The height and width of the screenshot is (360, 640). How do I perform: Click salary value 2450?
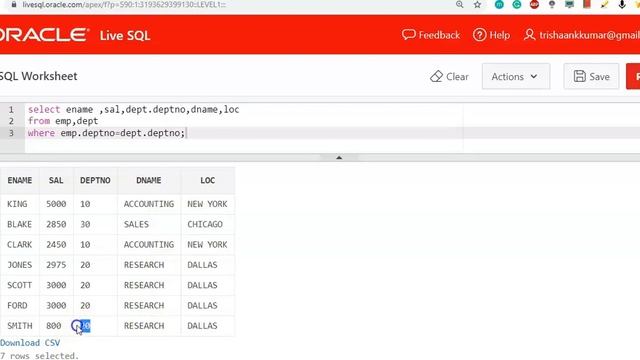click(x=56, y=244)
